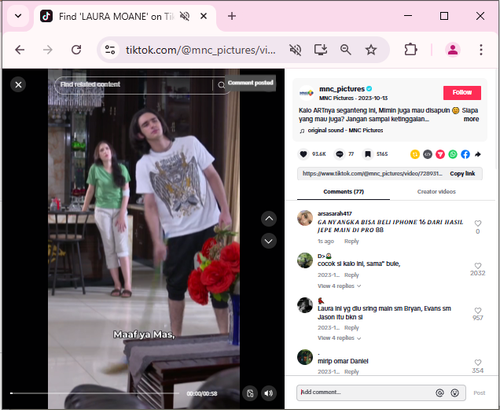Go back in browser
Image resolution: width=500 pixels, height=410 pixels.
click(20, 50)
